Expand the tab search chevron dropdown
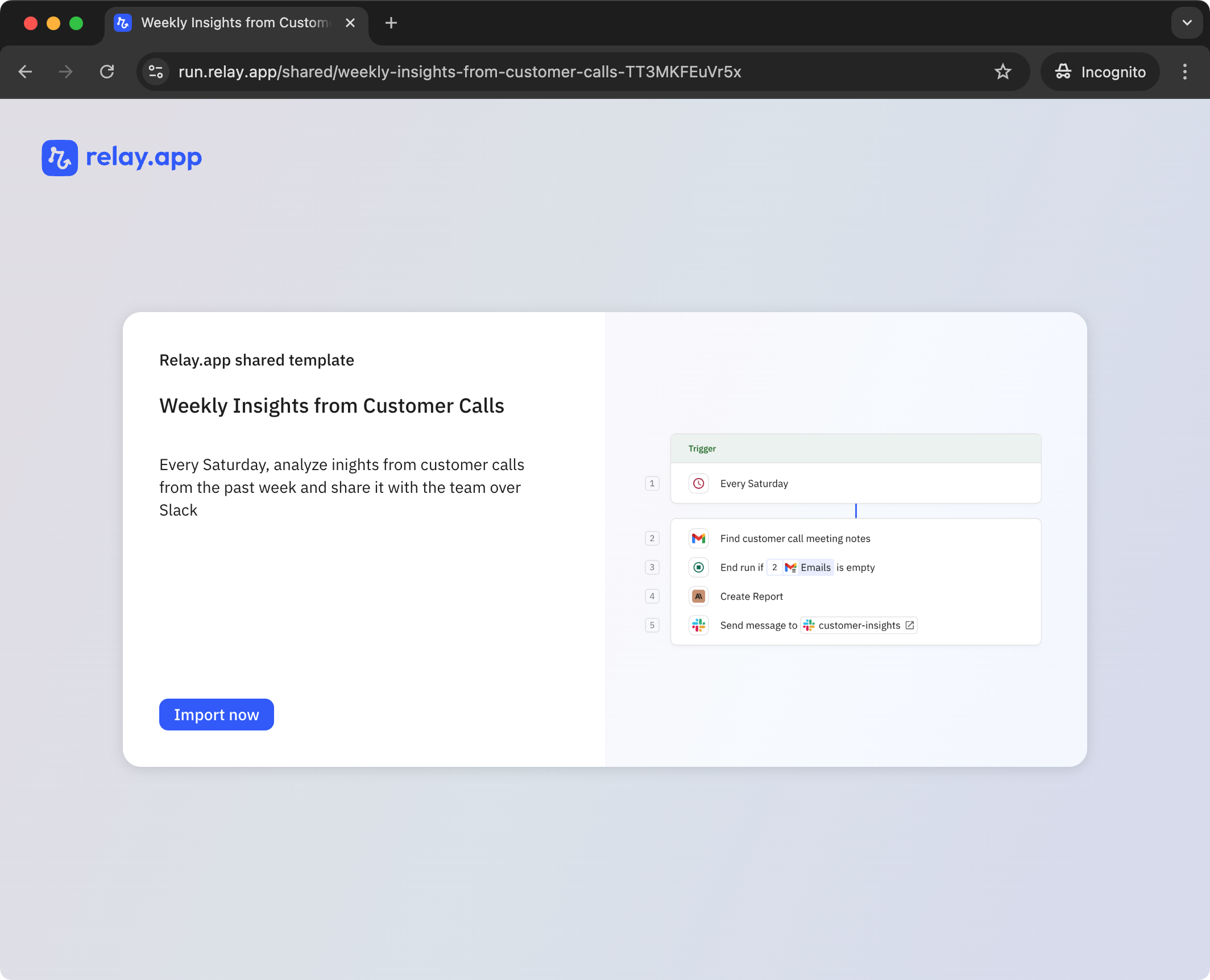Screen dimensions: 1210x980 pyautogui.click(x=1187, y=23)
